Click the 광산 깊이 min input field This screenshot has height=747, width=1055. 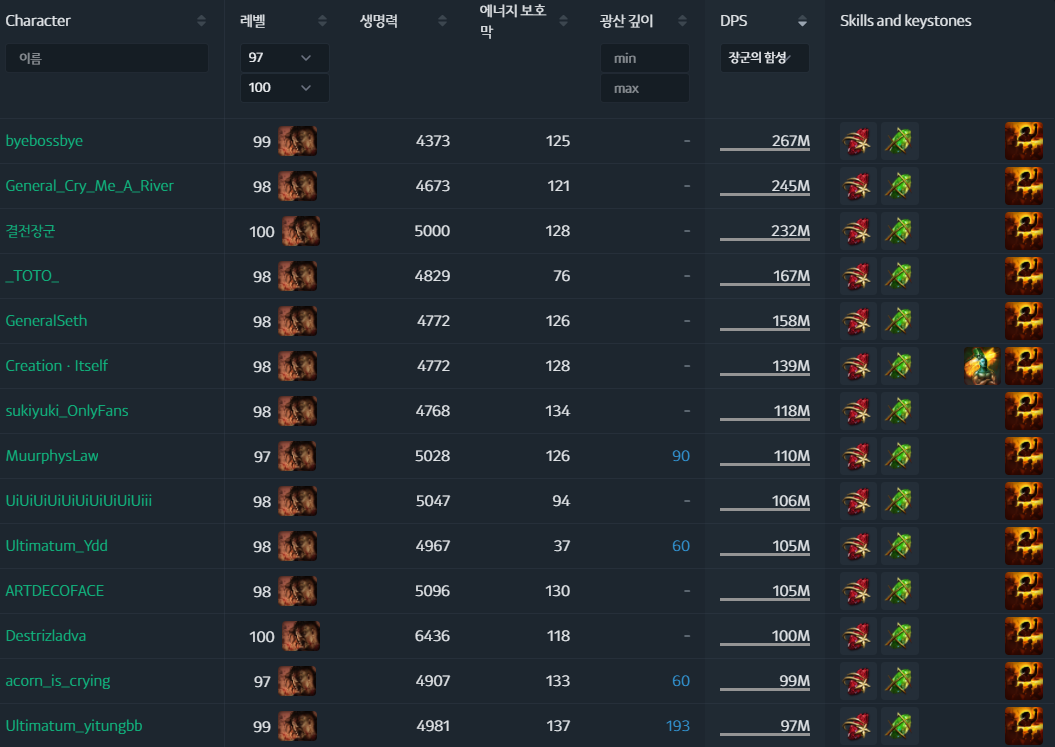pyautogui.click(x=645, y=58)
